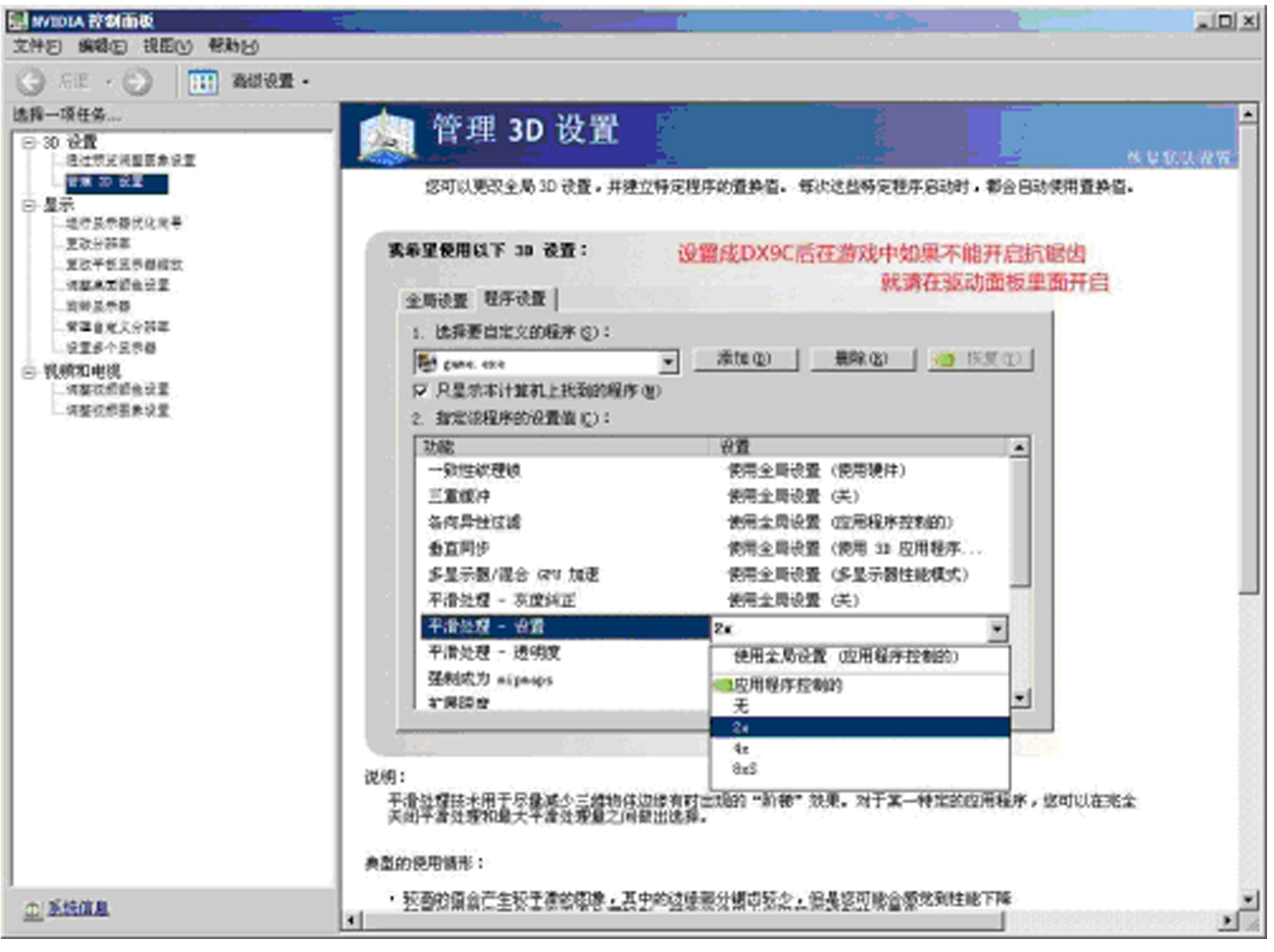1274x952 pixels.
Task: Toggle the 只显示本计算机上找到的程序 checkbox
Action: click(x=421, y=391)
